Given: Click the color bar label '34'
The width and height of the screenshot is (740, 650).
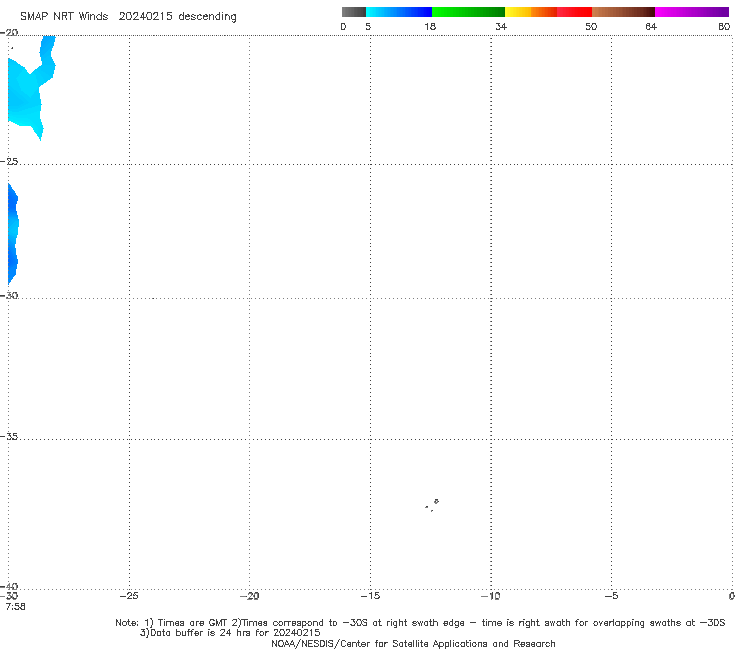Looking at the screenshot, I should (x=501, y=26).
